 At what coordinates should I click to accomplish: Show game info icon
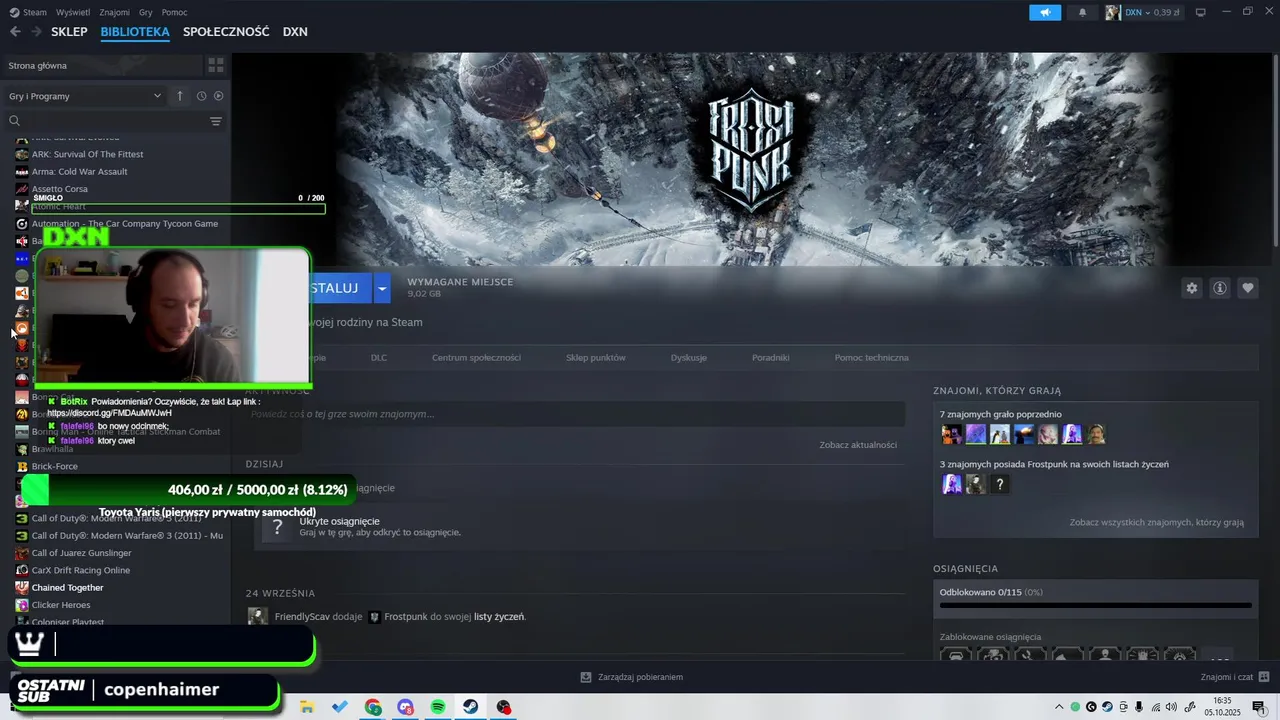1220,288
